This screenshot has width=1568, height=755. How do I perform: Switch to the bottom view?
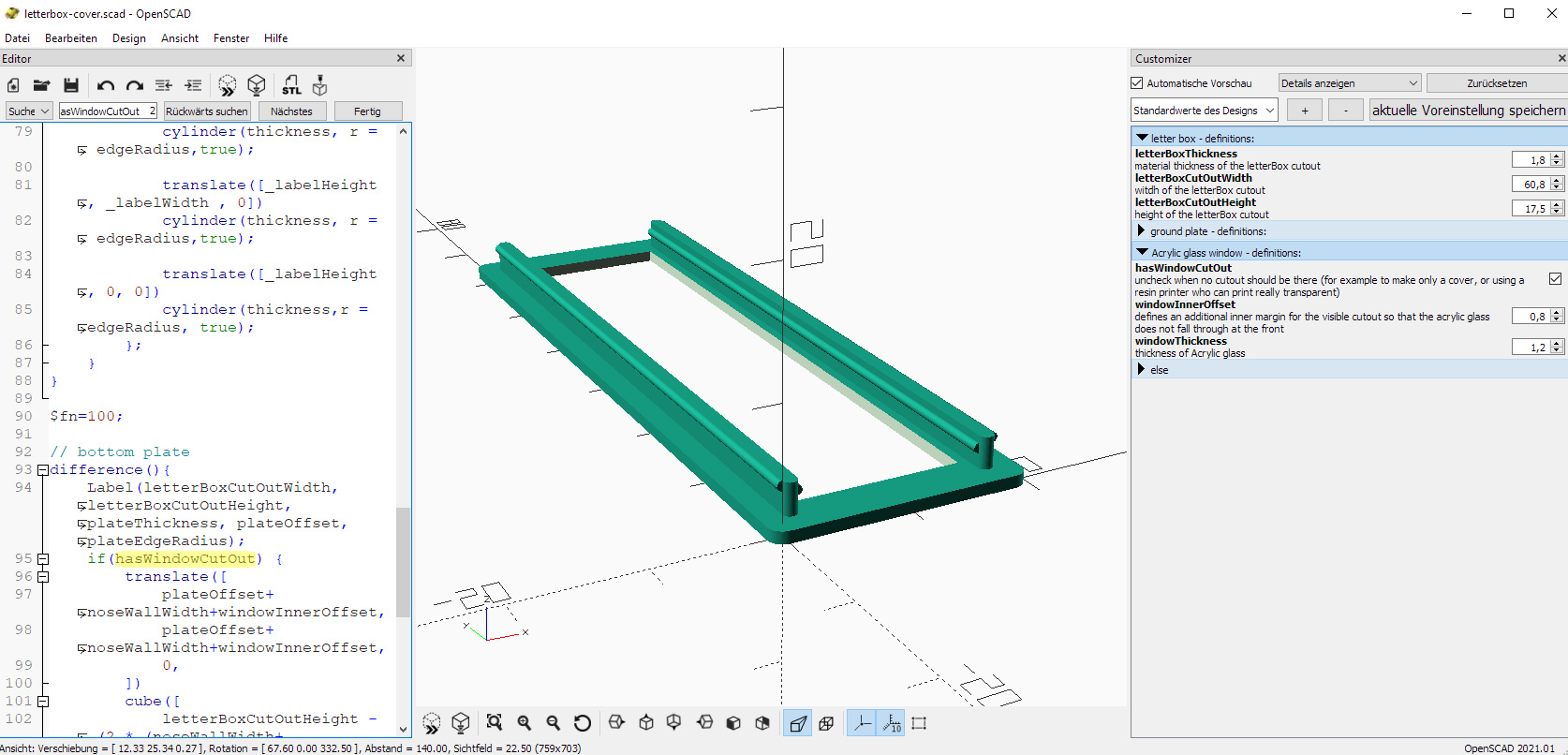674,722
